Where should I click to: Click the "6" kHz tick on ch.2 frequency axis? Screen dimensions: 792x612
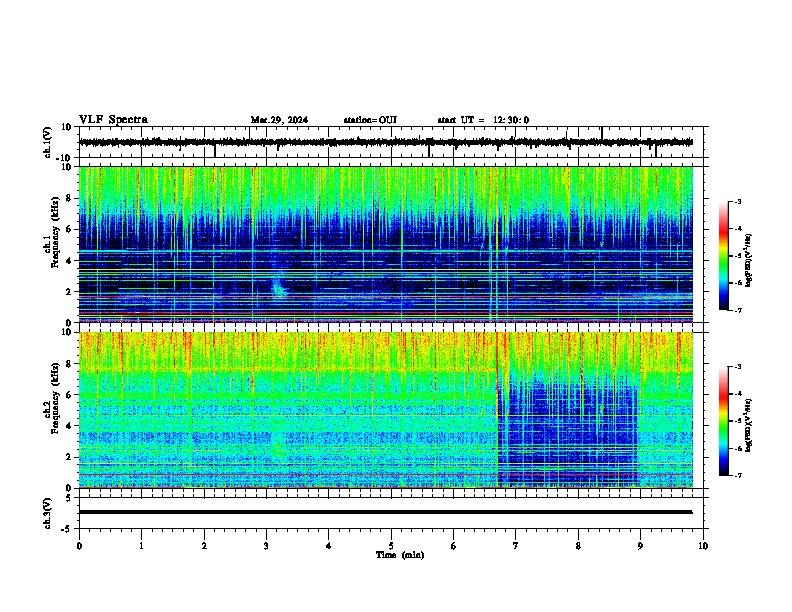tap(69, 394)
